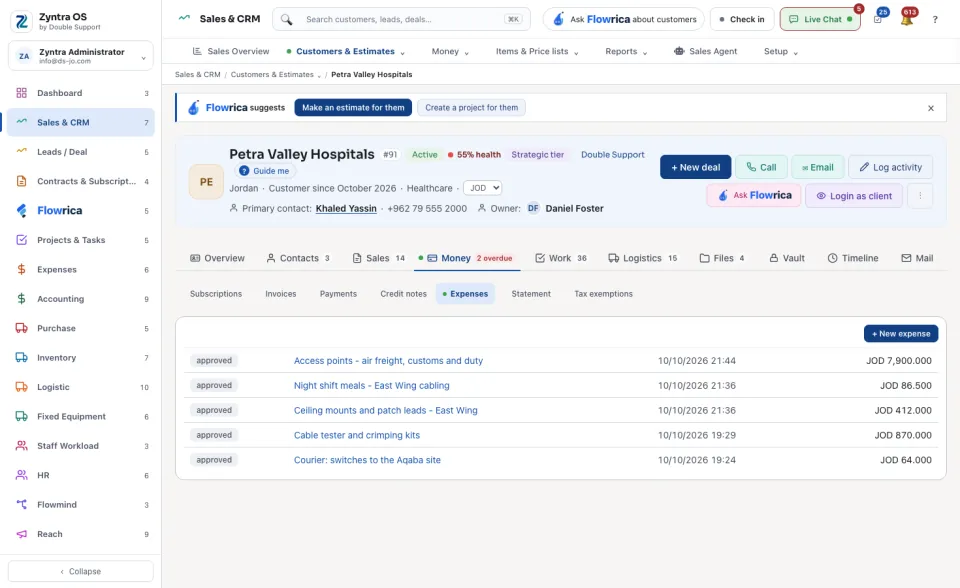This screenshot has height=588, width=960.
Task: Switch to the Sales tab
Action: pyautogui.click(x=378, y=258)
